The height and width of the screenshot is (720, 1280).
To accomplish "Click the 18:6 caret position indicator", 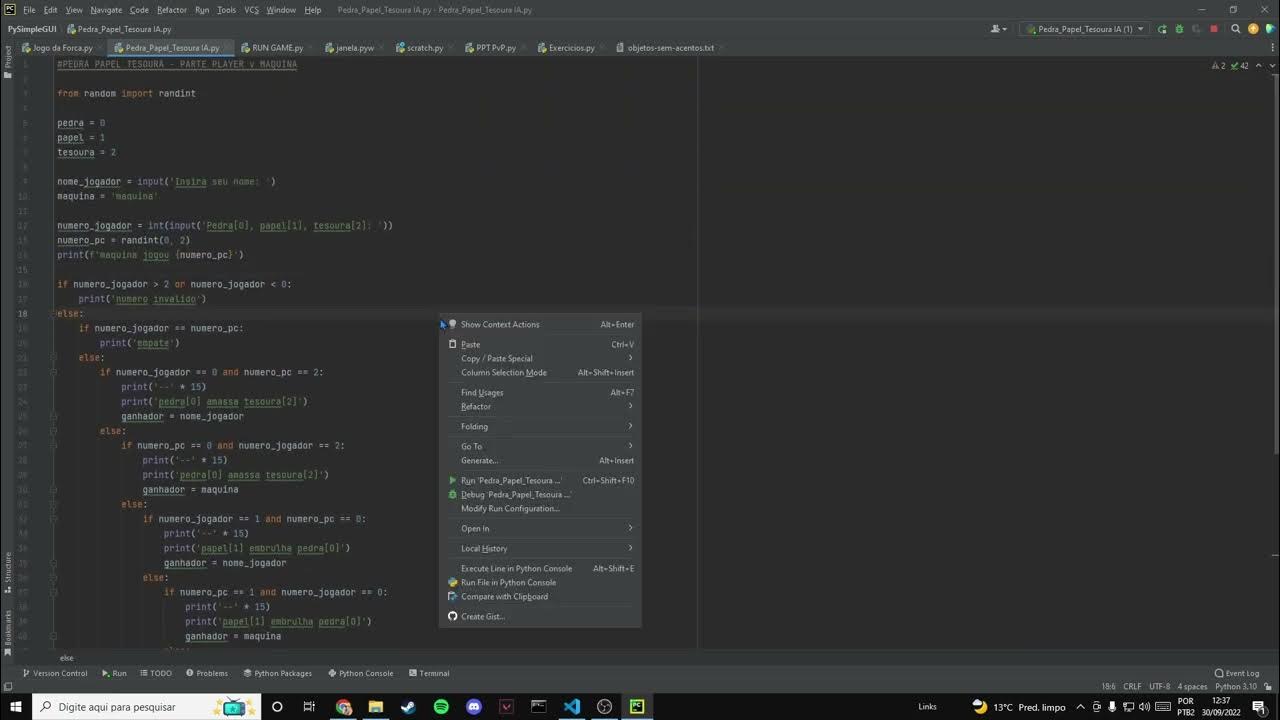I will [x=1108, y=687].
